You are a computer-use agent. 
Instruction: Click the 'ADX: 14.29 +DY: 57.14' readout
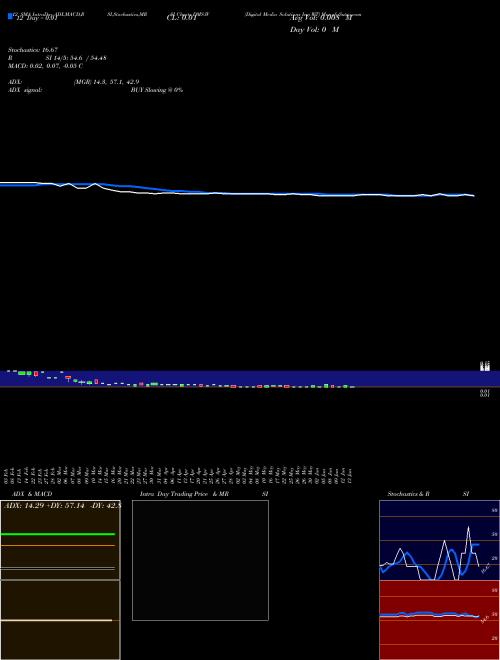click(x=44, y=505)
